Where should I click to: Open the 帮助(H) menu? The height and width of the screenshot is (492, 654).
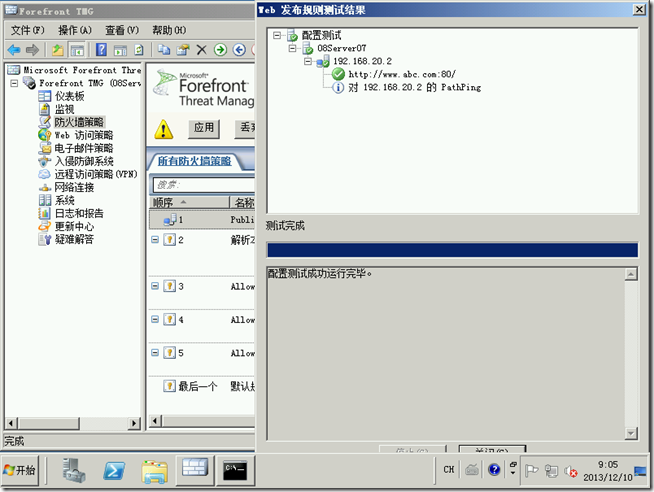pyautogui.click(x=169, y=30)
